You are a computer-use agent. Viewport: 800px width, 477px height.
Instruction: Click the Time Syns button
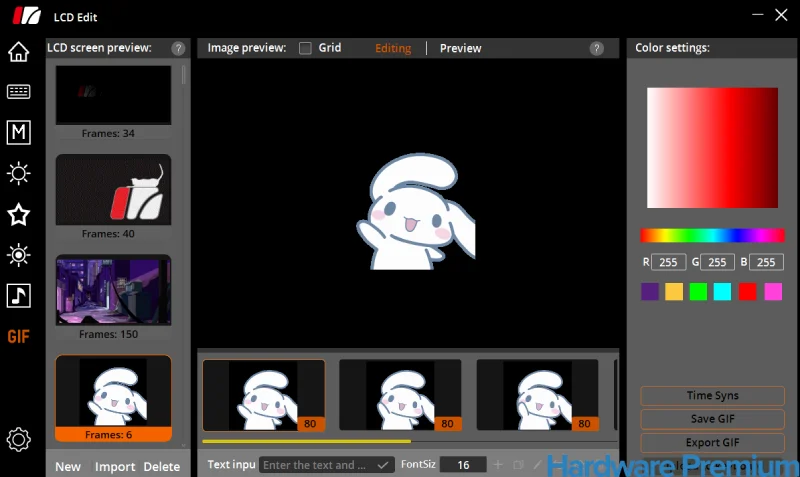tap(712, 395)
